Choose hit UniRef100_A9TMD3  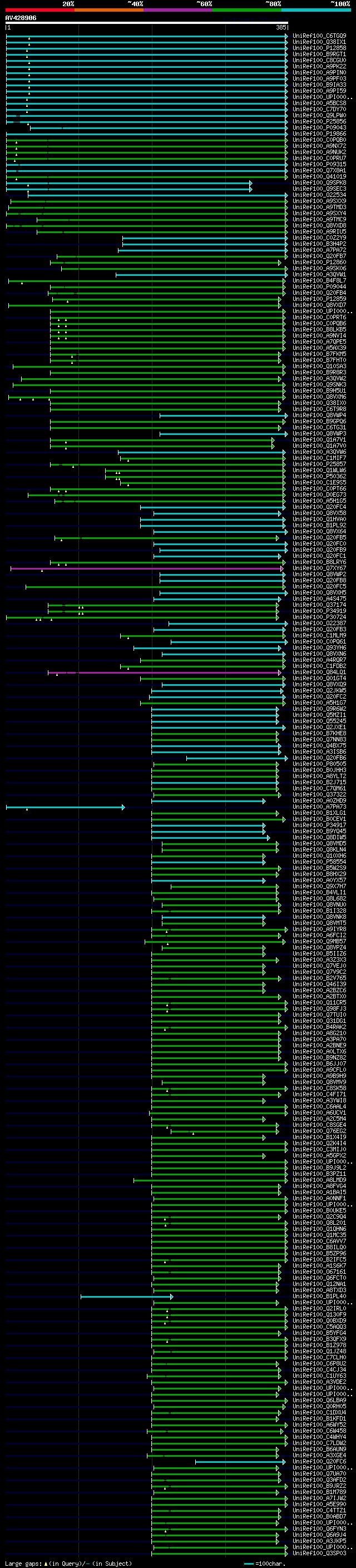[x=319, y=207]
